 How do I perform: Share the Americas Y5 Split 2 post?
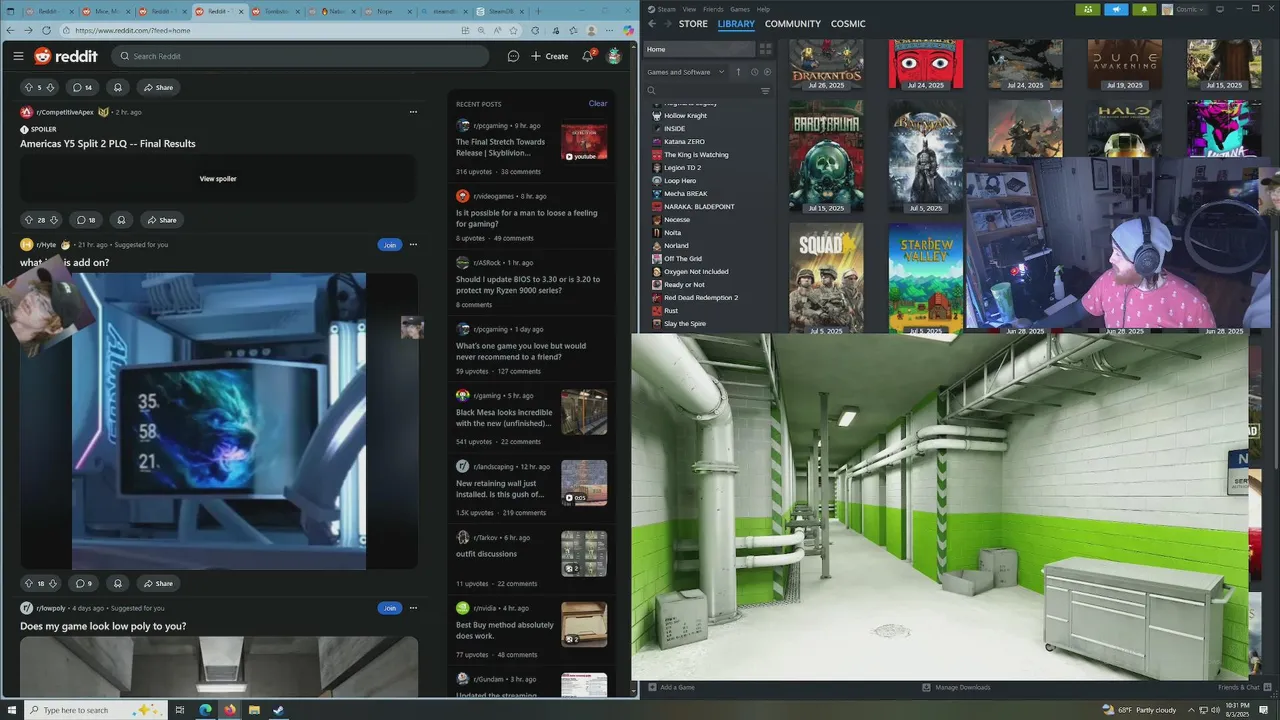pos(160,220)
